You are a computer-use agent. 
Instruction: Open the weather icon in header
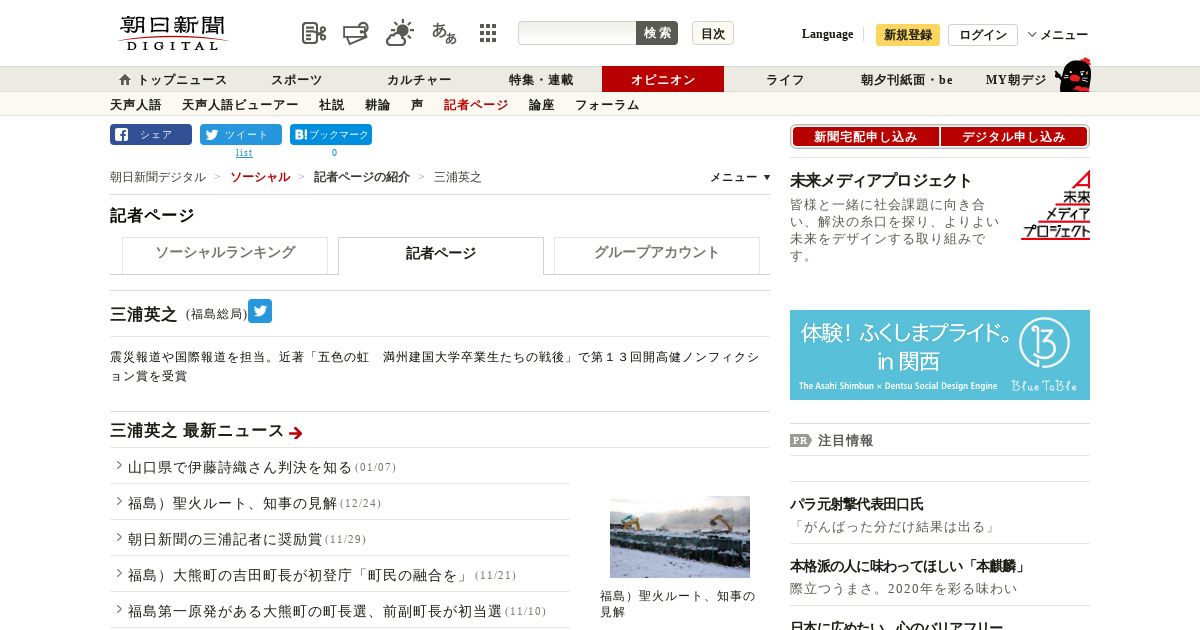(400, 33)
